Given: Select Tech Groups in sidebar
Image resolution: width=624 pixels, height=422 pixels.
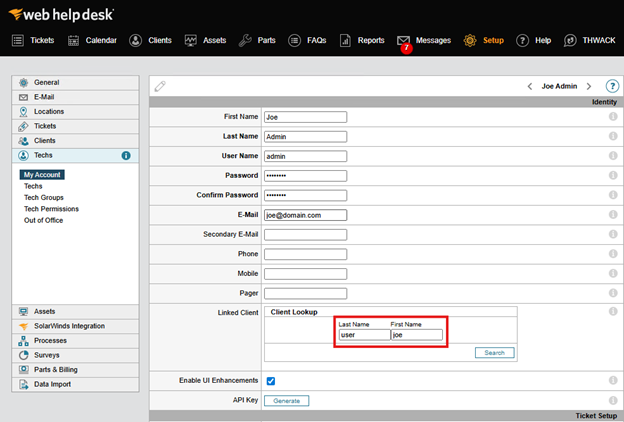Looking at the screenshot, I should coord(44,197).
